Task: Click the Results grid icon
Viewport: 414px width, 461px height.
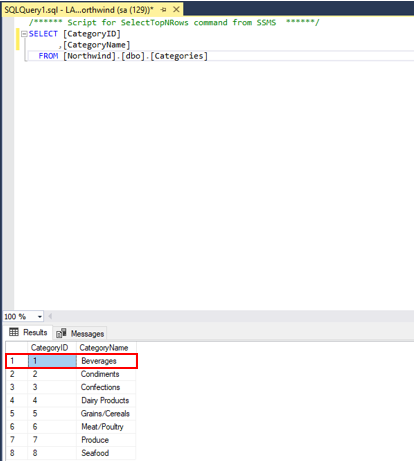Action: (14, 332)
